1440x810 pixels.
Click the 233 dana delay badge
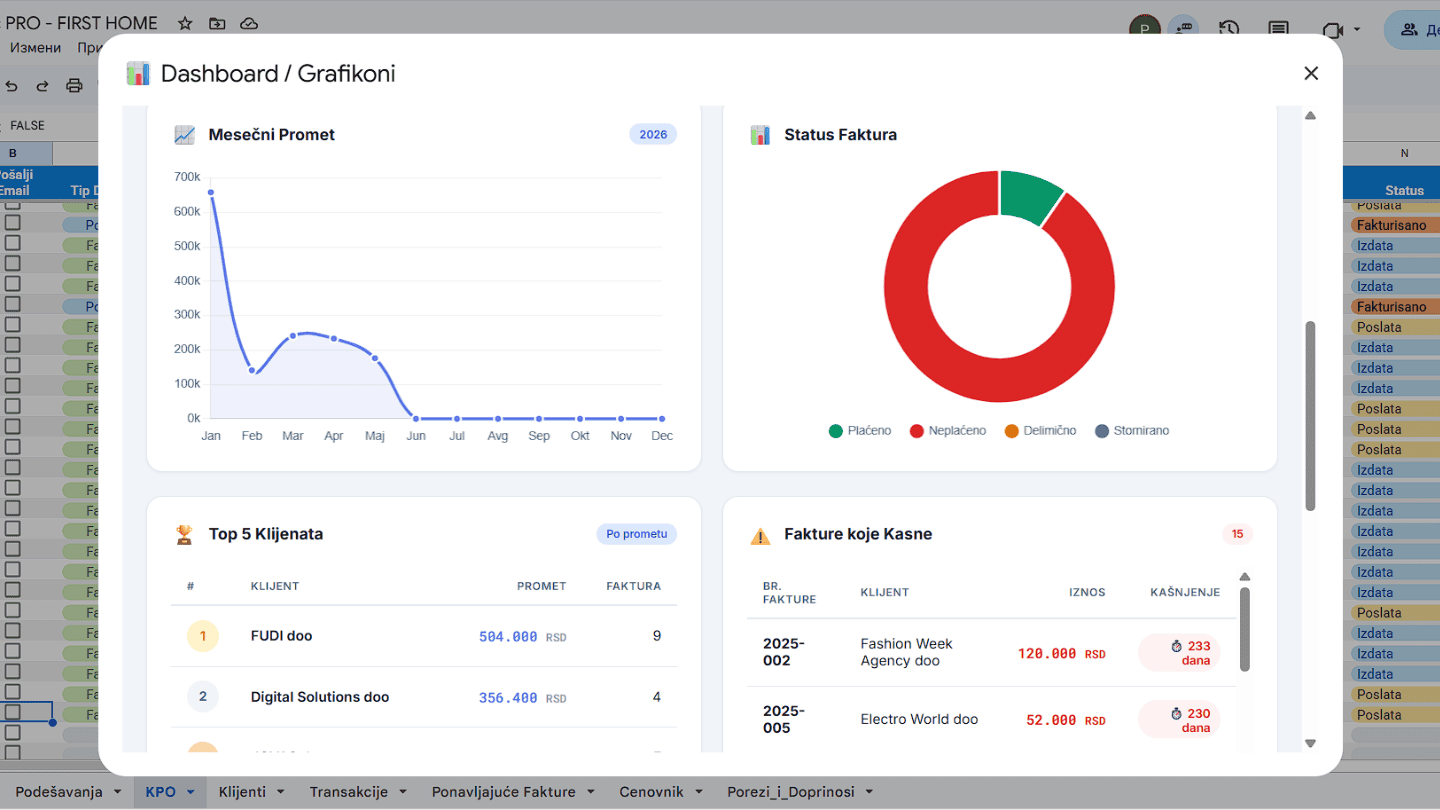pyautogui.click(x=1180, y=653)
